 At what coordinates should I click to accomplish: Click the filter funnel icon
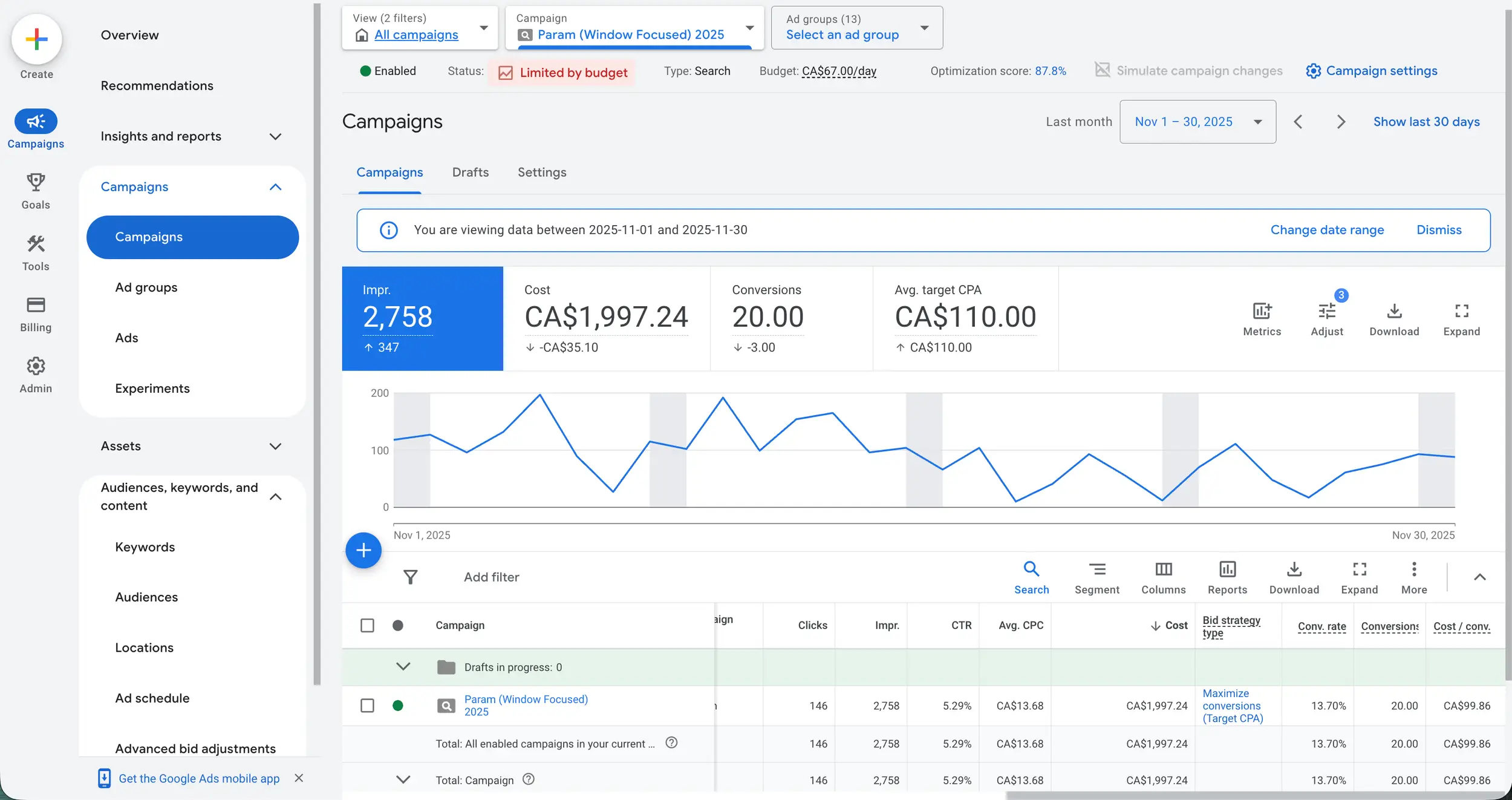coord(410,577)
